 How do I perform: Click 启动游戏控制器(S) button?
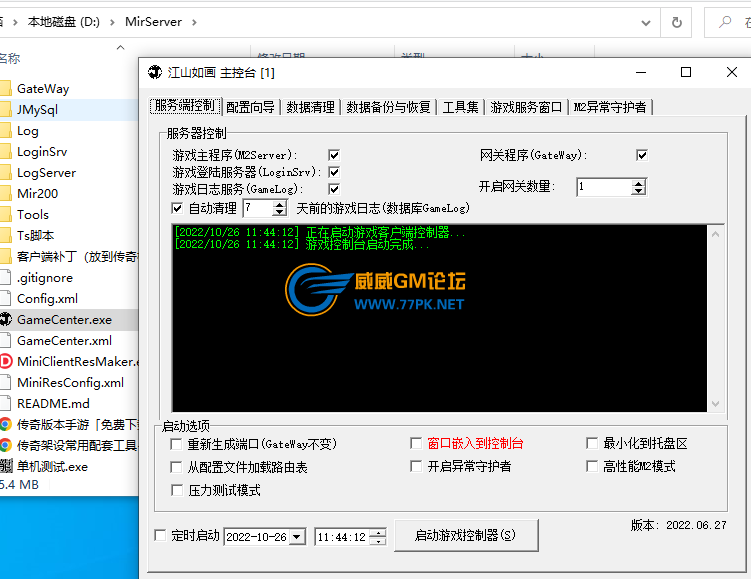point(466,535)
